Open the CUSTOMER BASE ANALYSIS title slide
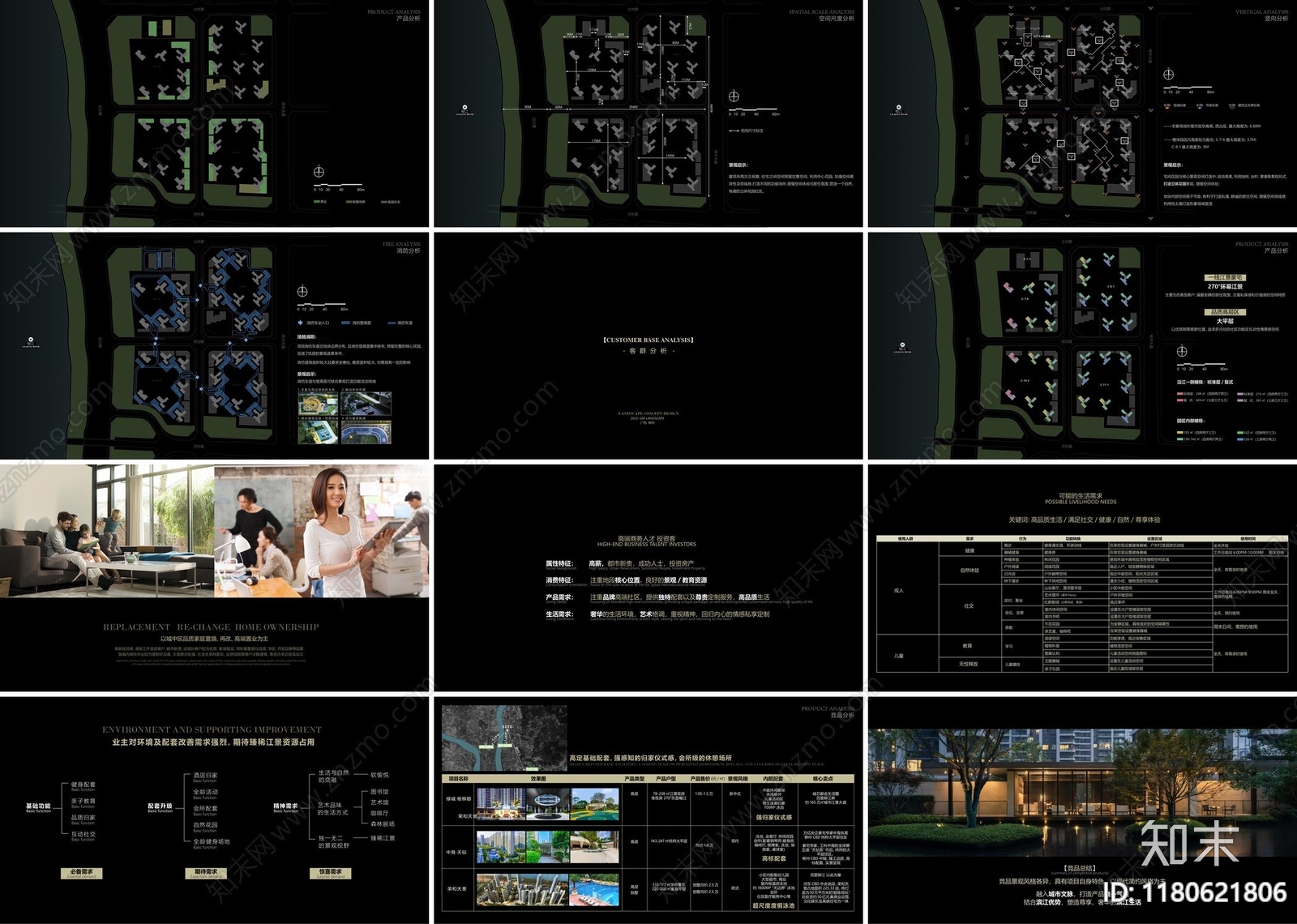Viewport: 1297px width, 924px height. pos(648,346)
